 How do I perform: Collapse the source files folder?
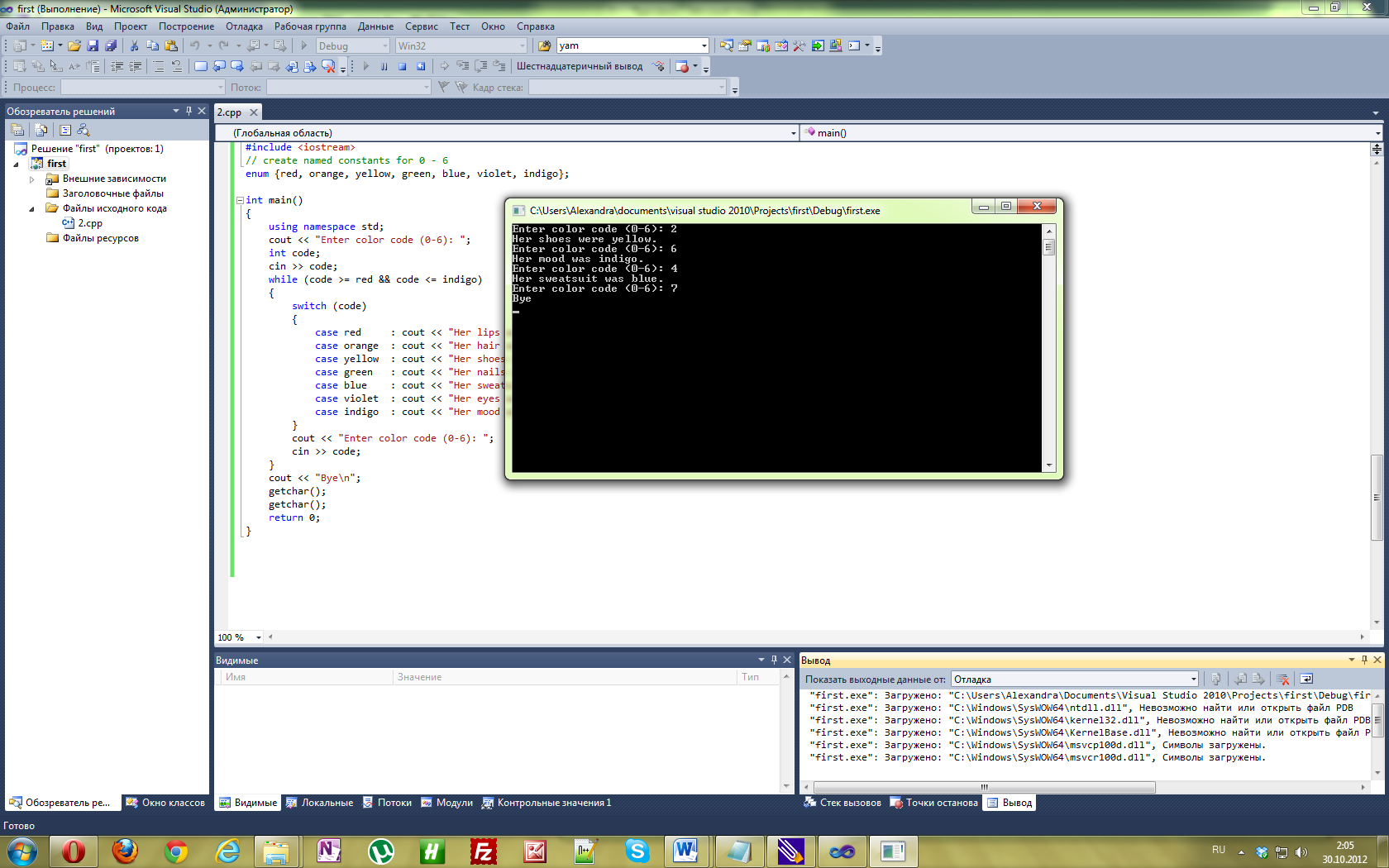tap(32, 208)
